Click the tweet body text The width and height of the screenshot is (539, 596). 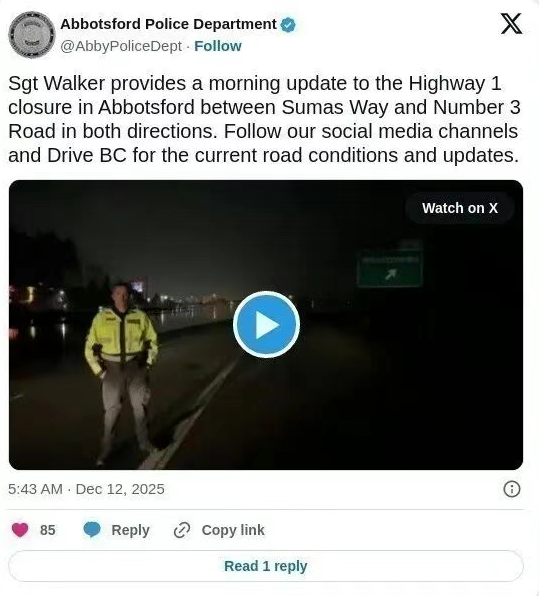pos(264,119)
